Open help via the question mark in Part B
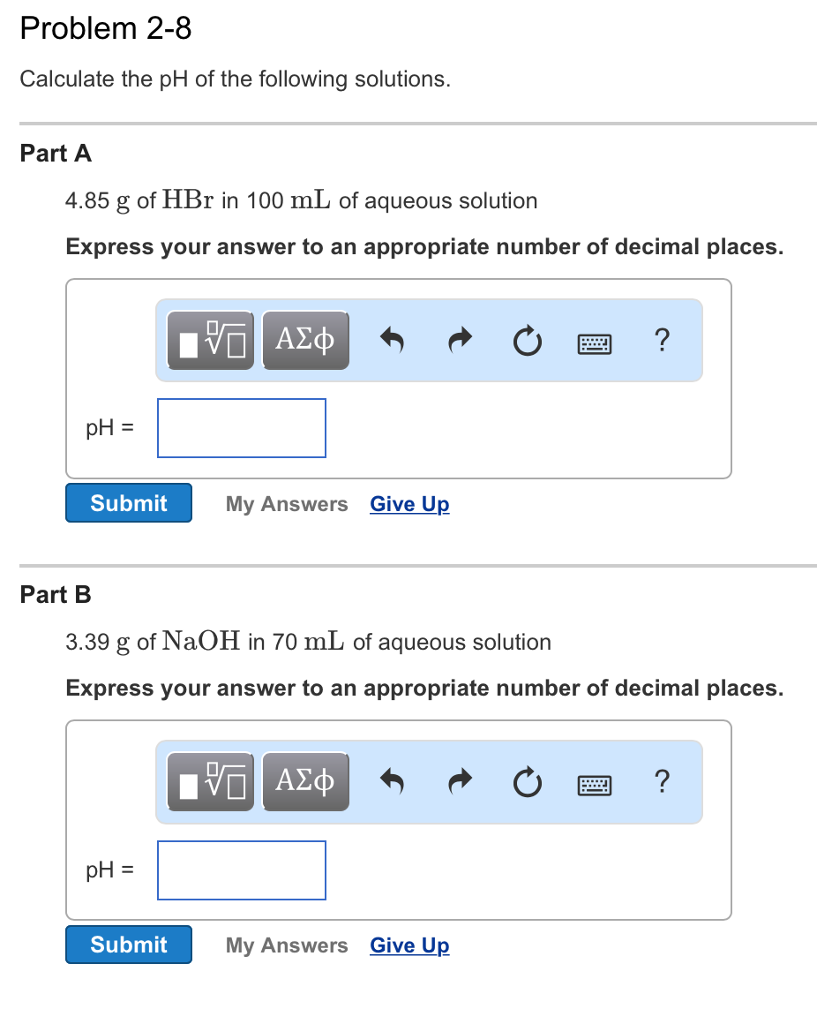The image size is (817, 1024). tap(661, 783)
